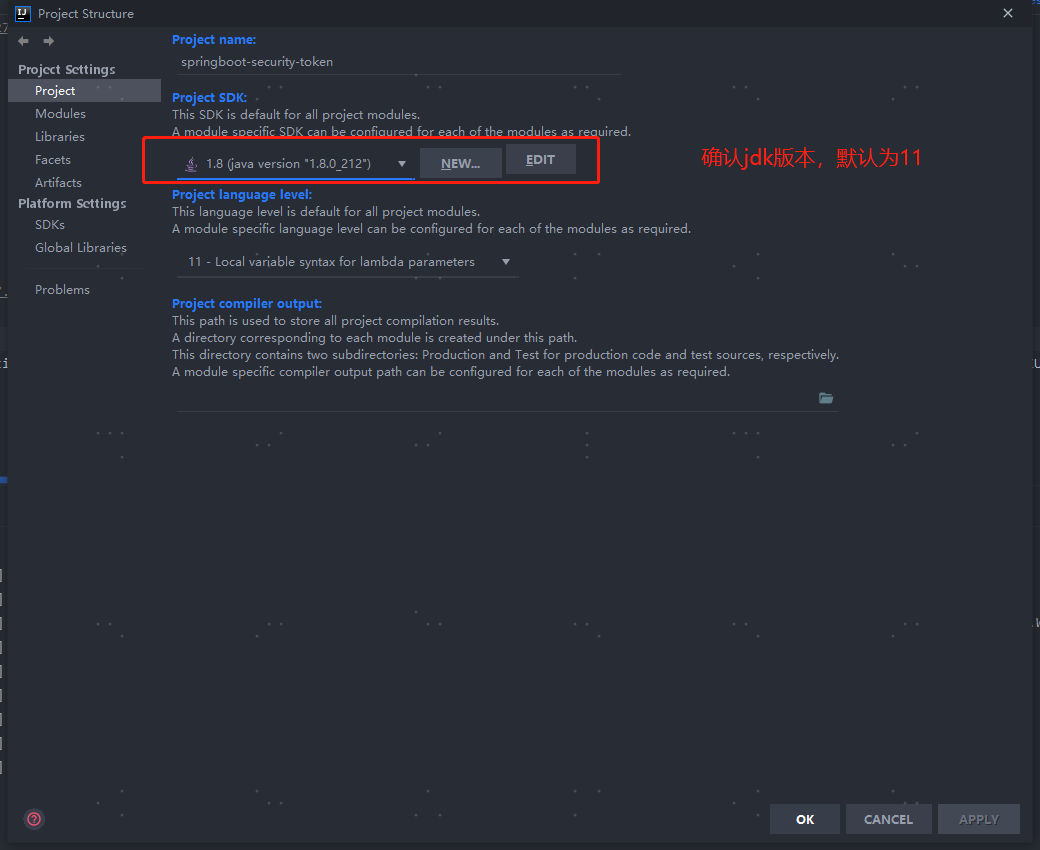1040x850 pixels.
Task: Open the Artifacts section
Action: [x=58, y=182]
